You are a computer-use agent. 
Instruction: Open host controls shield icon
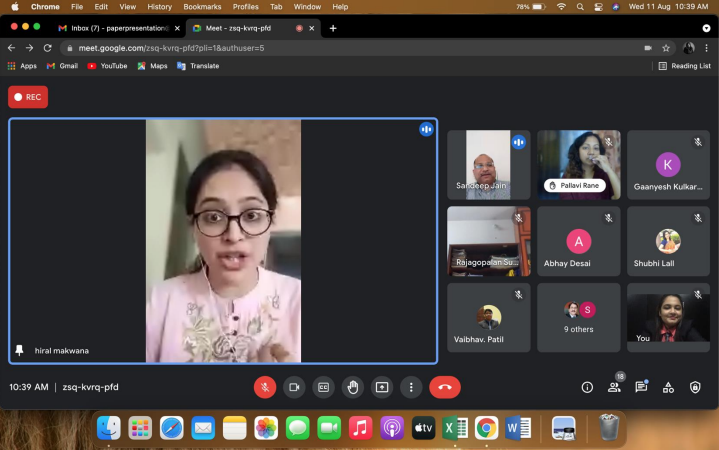coord(695,388)
